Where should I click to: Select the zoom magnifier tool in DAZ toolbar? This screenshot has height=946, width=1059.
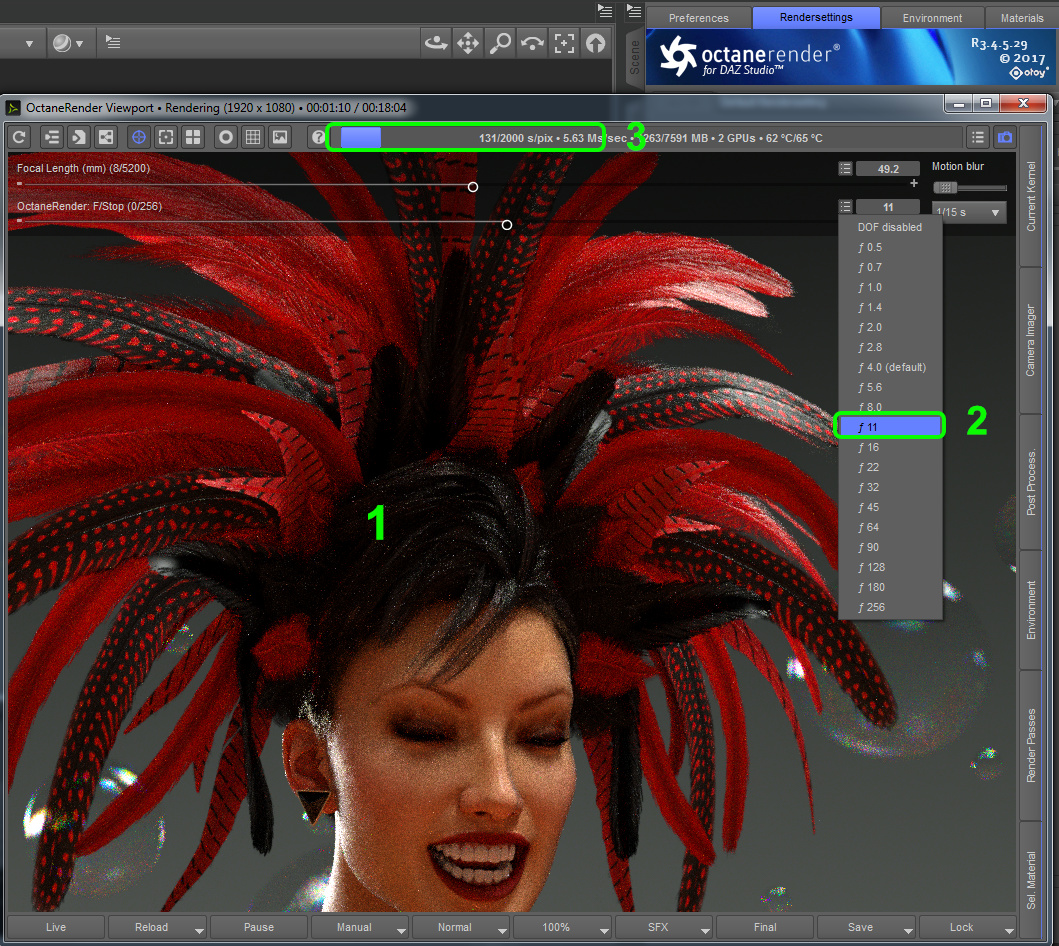499,43
